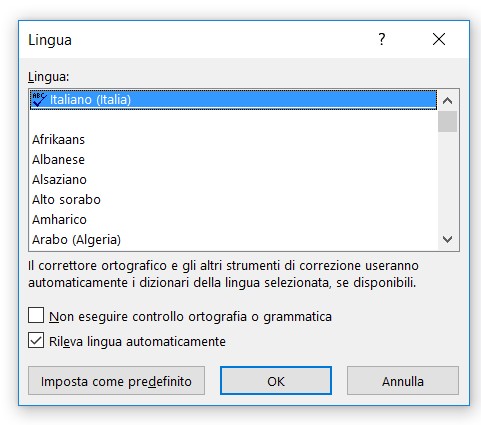Viewport: 481px width, 425px height.
Task: Select Italiano (Italia) in the list
Action: pos(233,99)
